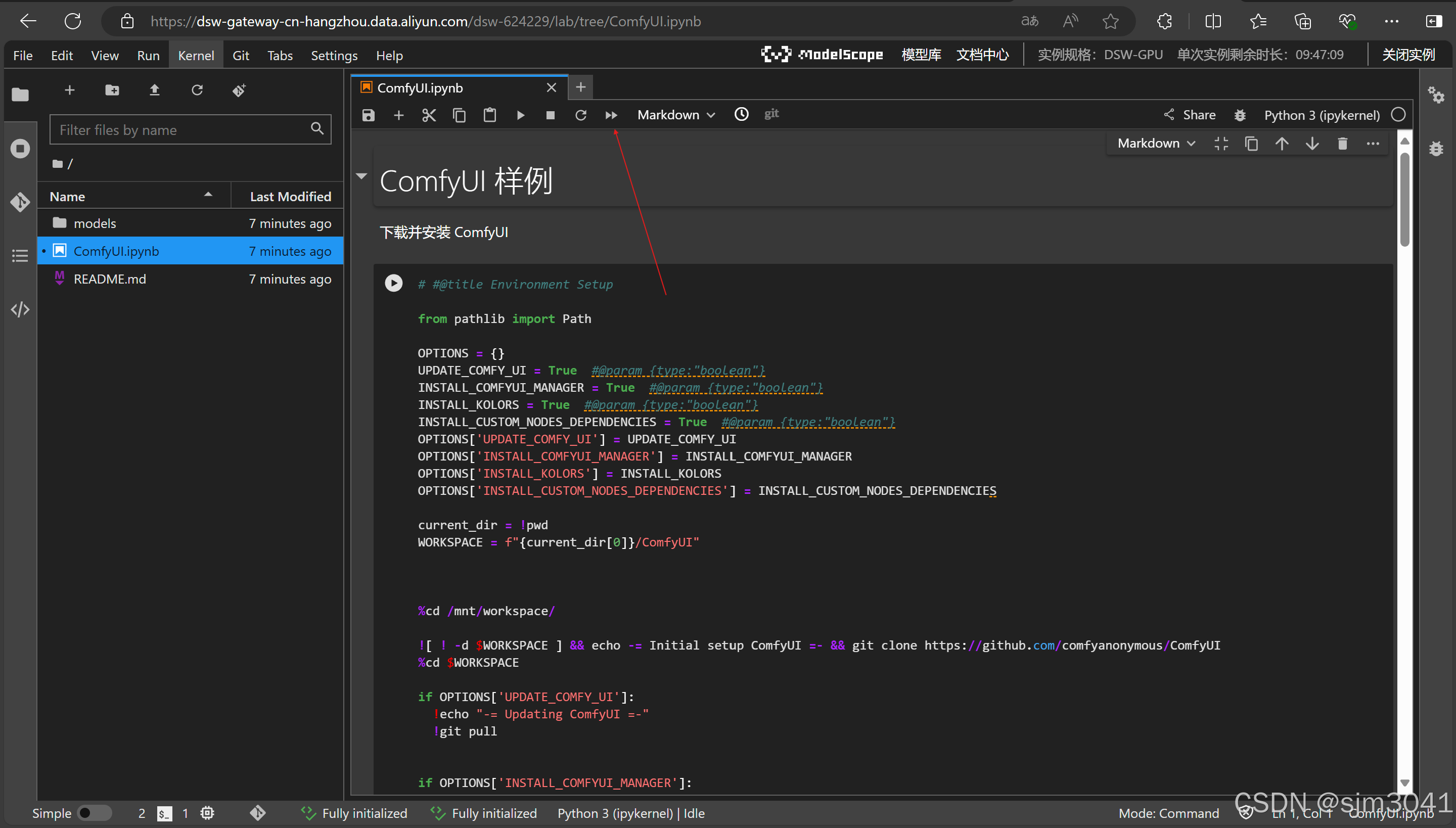1456x828 pixels.
Task: Toggle the Simple interface mode switch
Action: click(95, 813)
